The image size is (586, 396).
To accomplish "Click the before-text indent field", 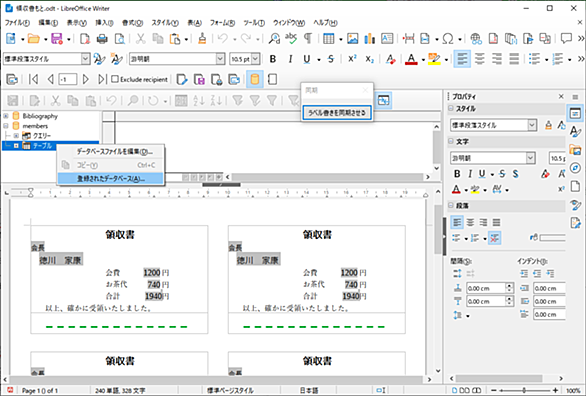I will coord(549,288).
